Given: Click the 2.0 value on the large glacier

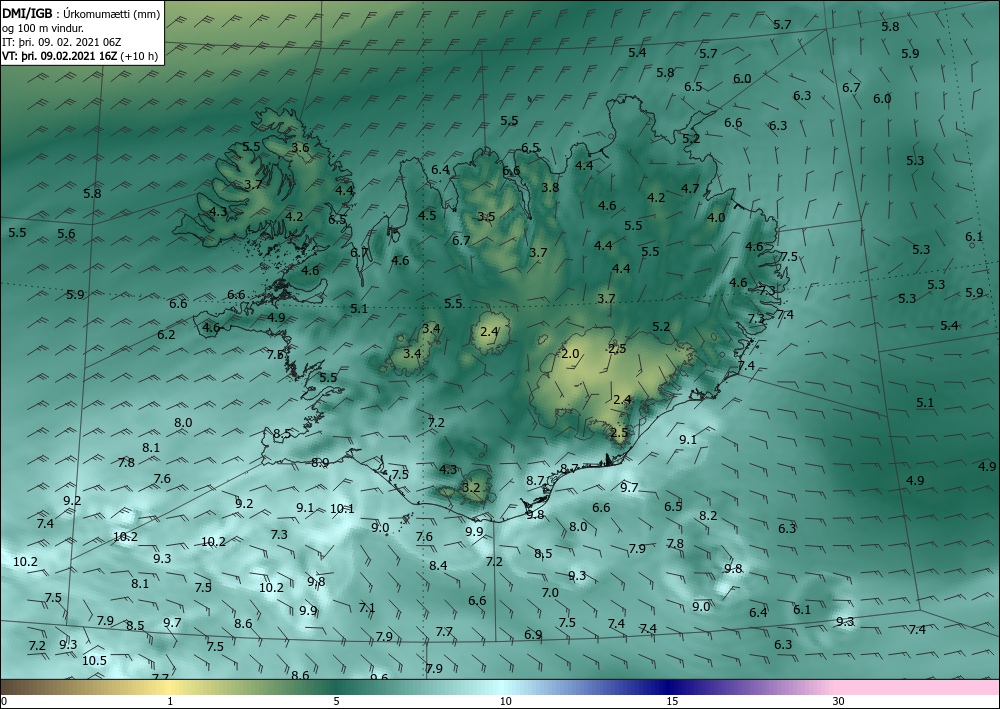Looking at the screenshot, I should [x=570, y=354].
